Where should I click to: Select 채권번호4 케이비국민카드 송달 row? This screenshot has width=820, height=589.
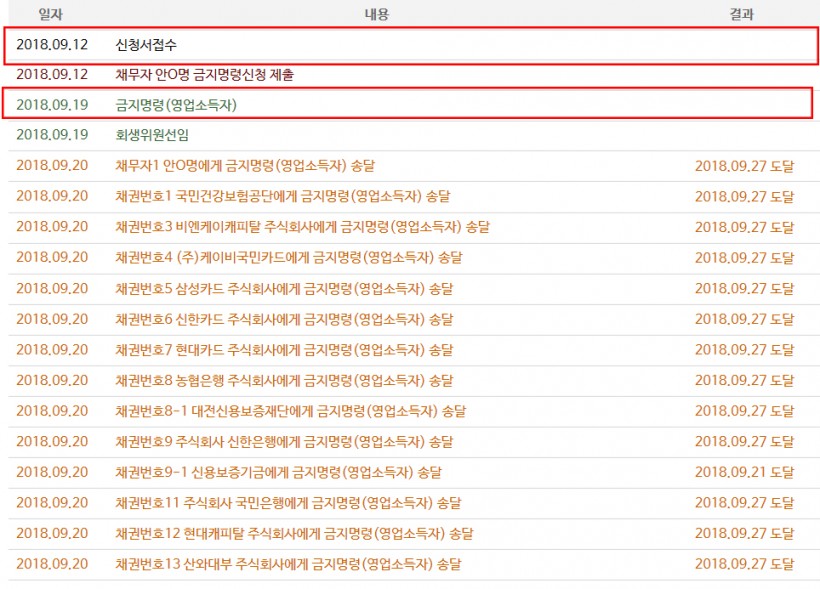click(414, 258)
